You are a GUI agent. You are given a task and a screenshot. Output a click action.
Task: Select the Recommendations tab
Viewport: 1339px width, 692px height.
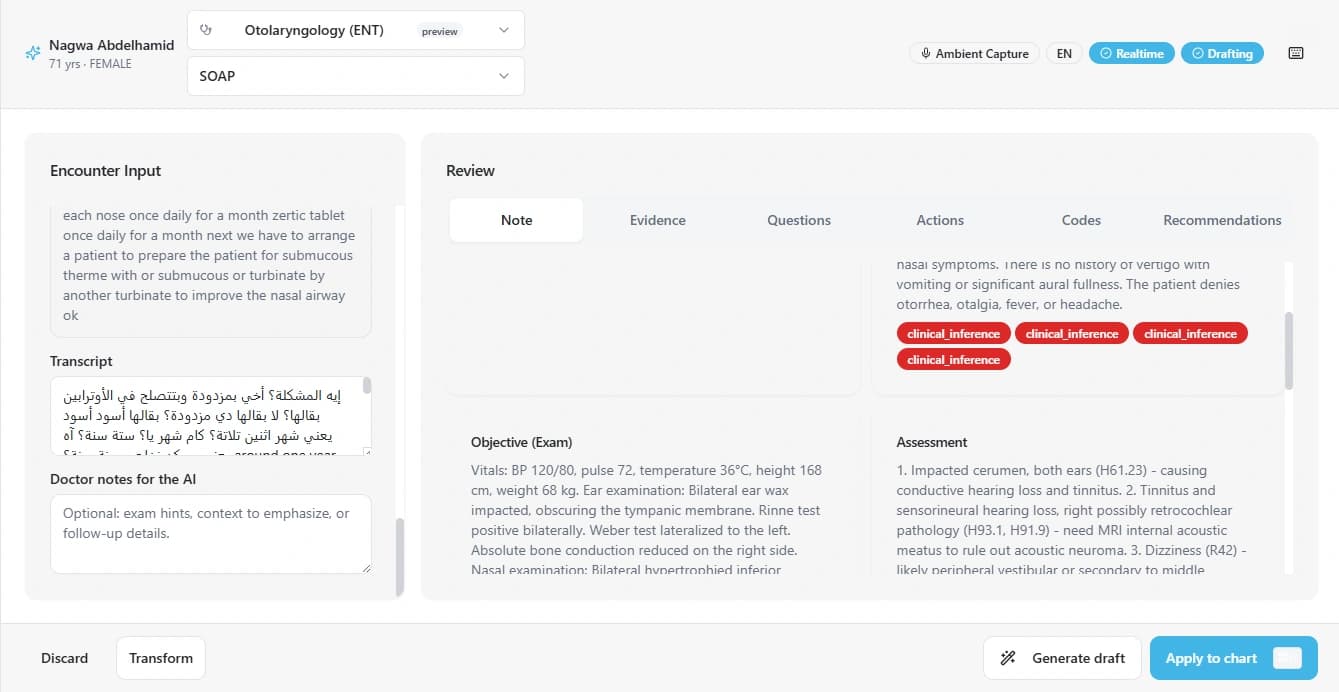coord(1222,220)
